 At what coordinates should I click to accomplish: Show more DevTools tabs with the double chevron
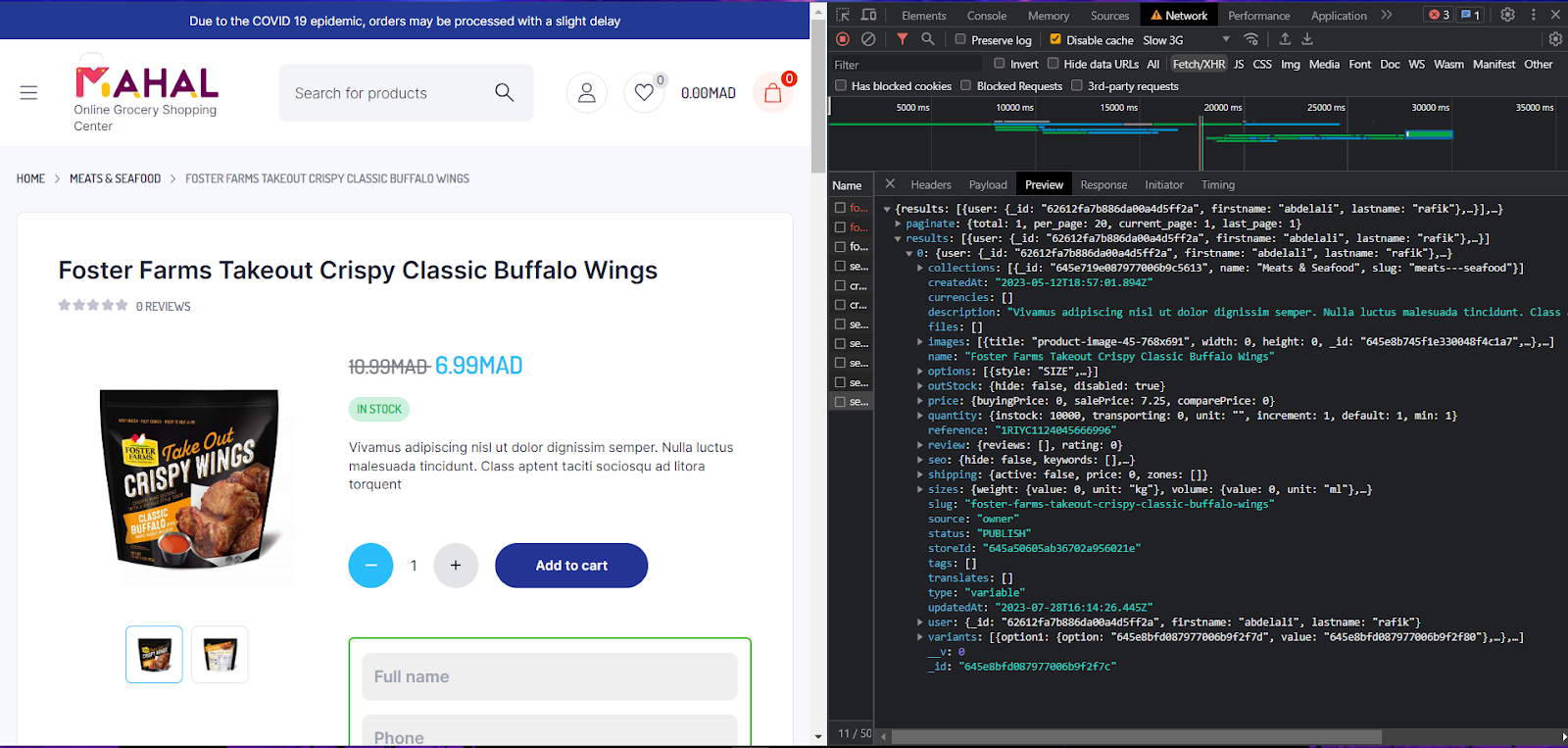click(x=1387, y=15)
